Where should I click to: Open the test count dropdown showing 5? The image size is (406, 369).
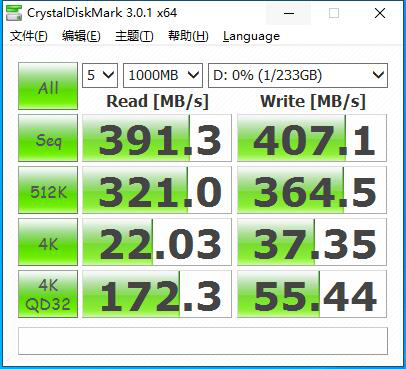point(100,75)
